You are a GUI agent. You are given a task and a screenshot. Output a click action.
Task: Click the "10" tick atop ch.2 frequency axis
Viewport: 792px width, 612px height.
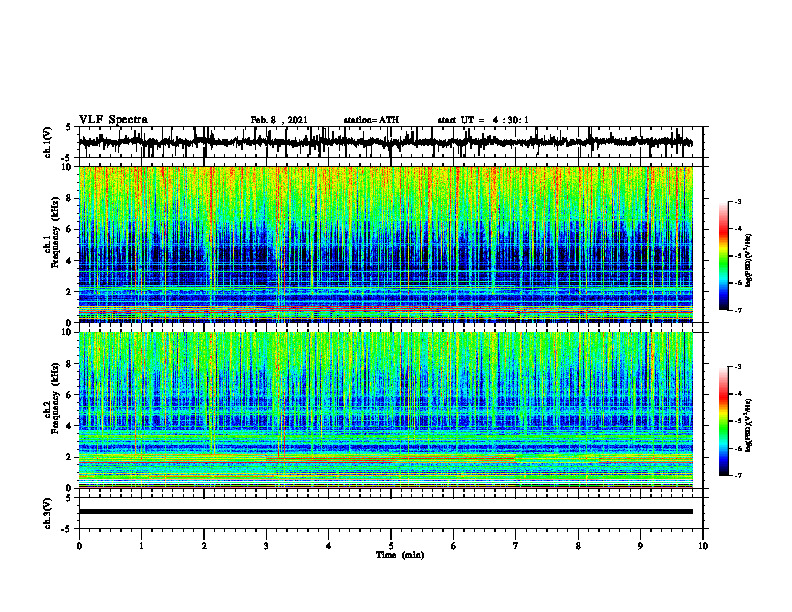click(x=68, y=332)
